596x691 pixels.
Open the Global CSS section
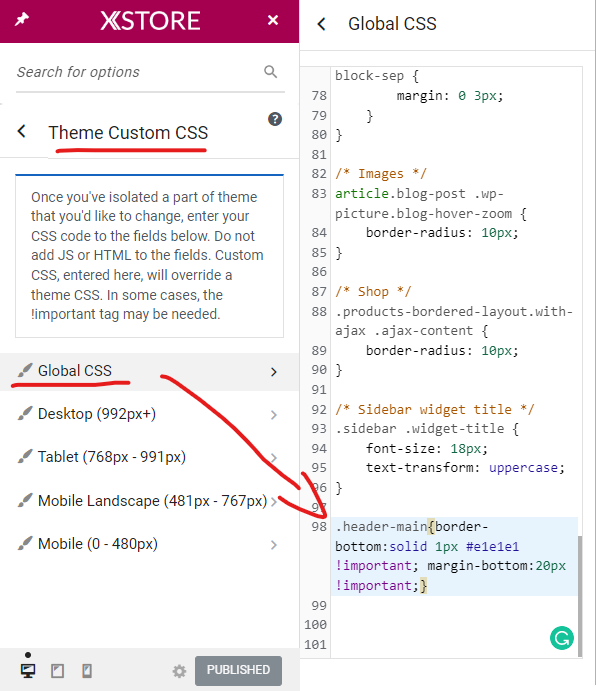(x=149, y=372)
